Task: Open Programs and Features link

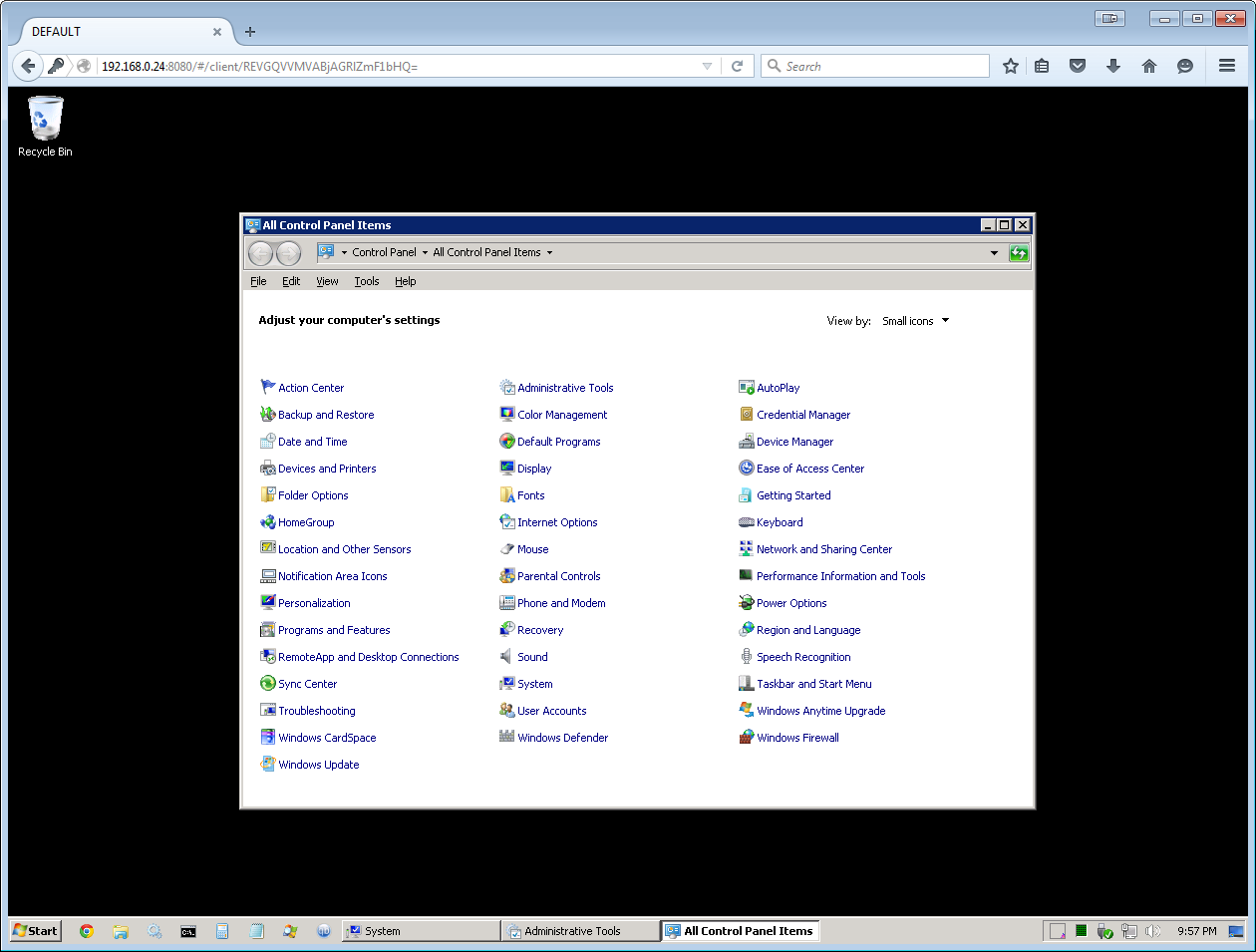Action: 334,630
